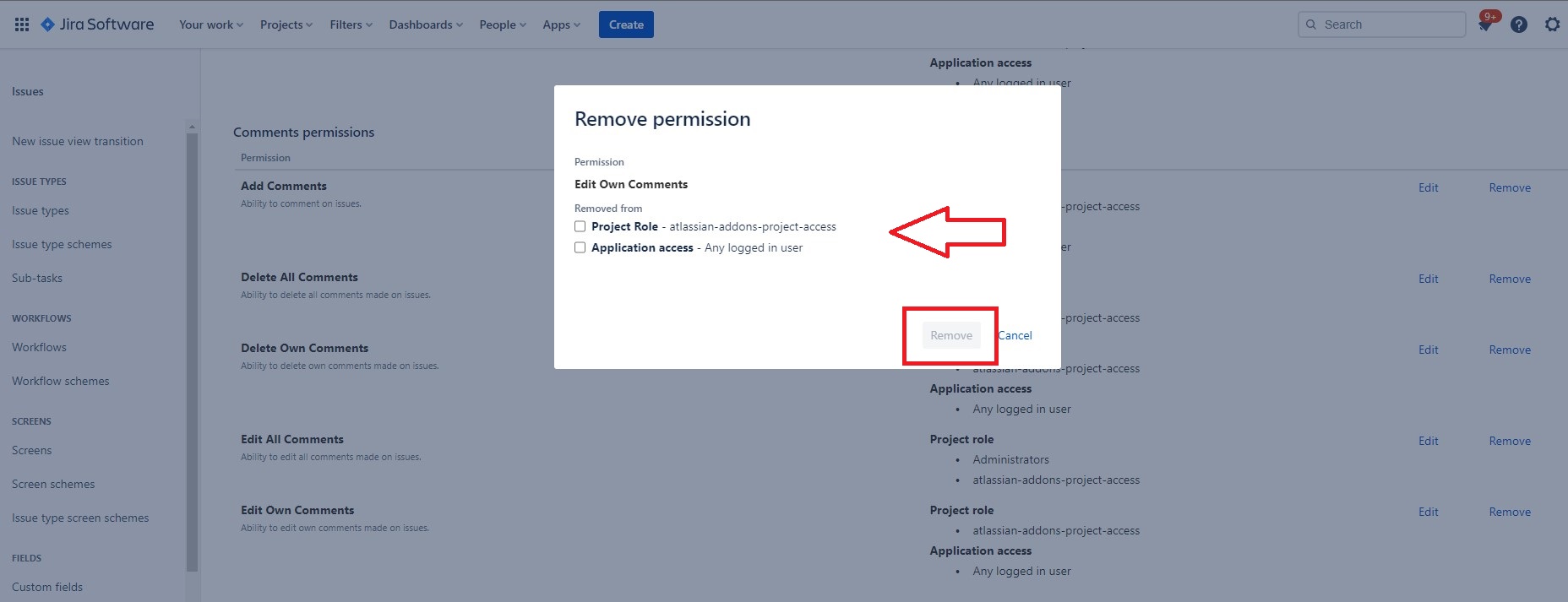The image size is (1568, 602).
Task: Click the Jira Software logo
Action: [98, 24]
